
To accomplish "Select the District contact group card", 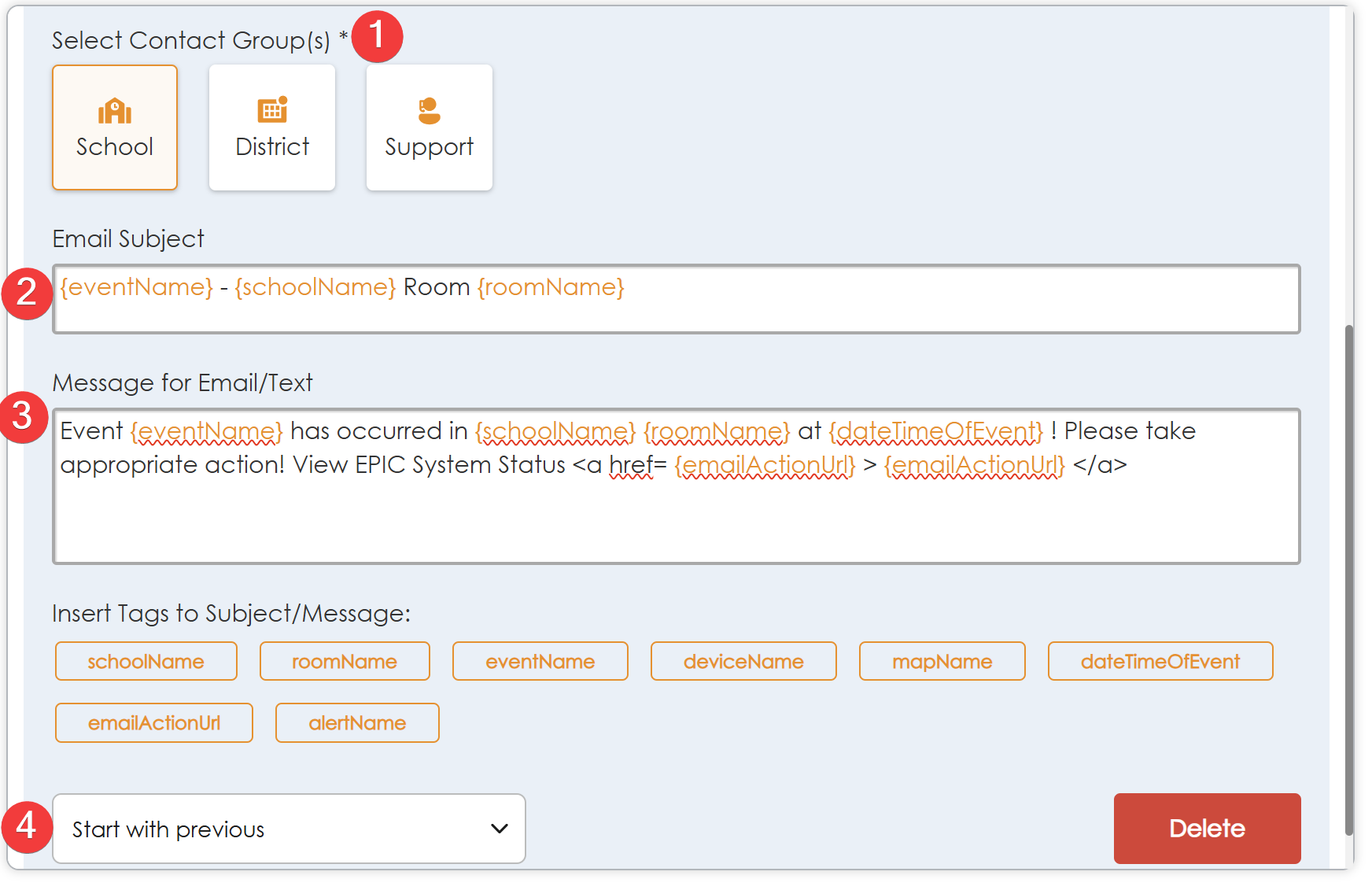I will 272,127.
